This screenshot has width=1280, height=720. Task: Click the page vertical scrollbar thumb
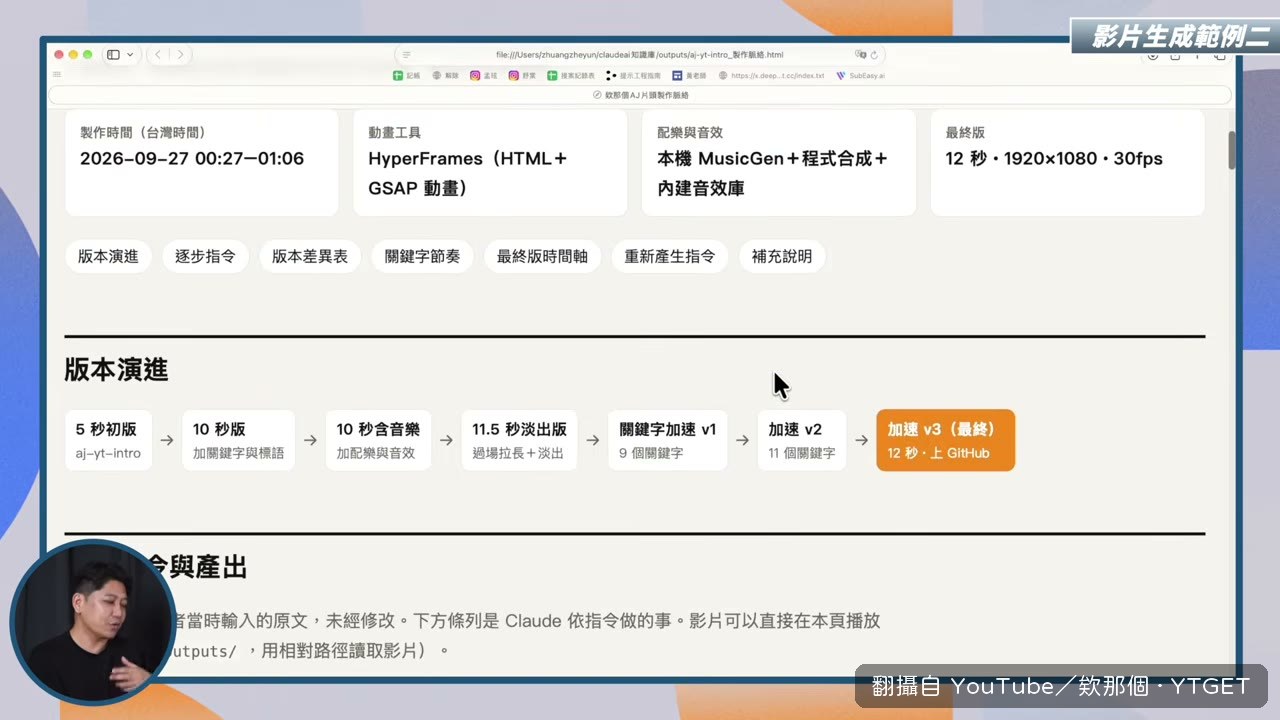coord(1232,149)
